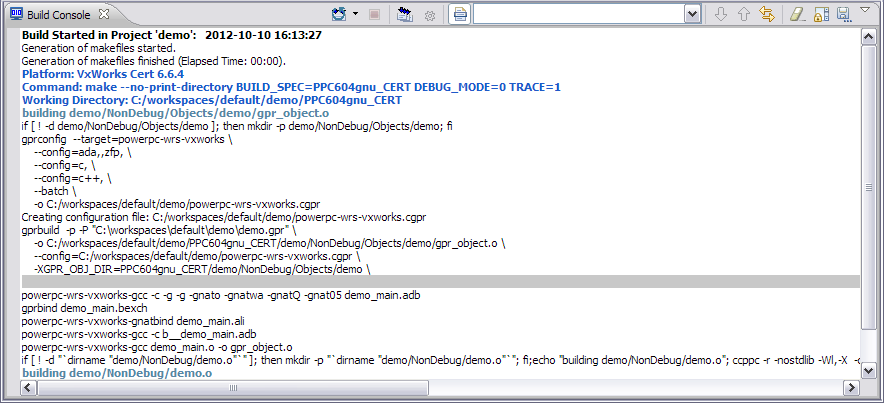Select the Build Console tab

pos(59,15)
